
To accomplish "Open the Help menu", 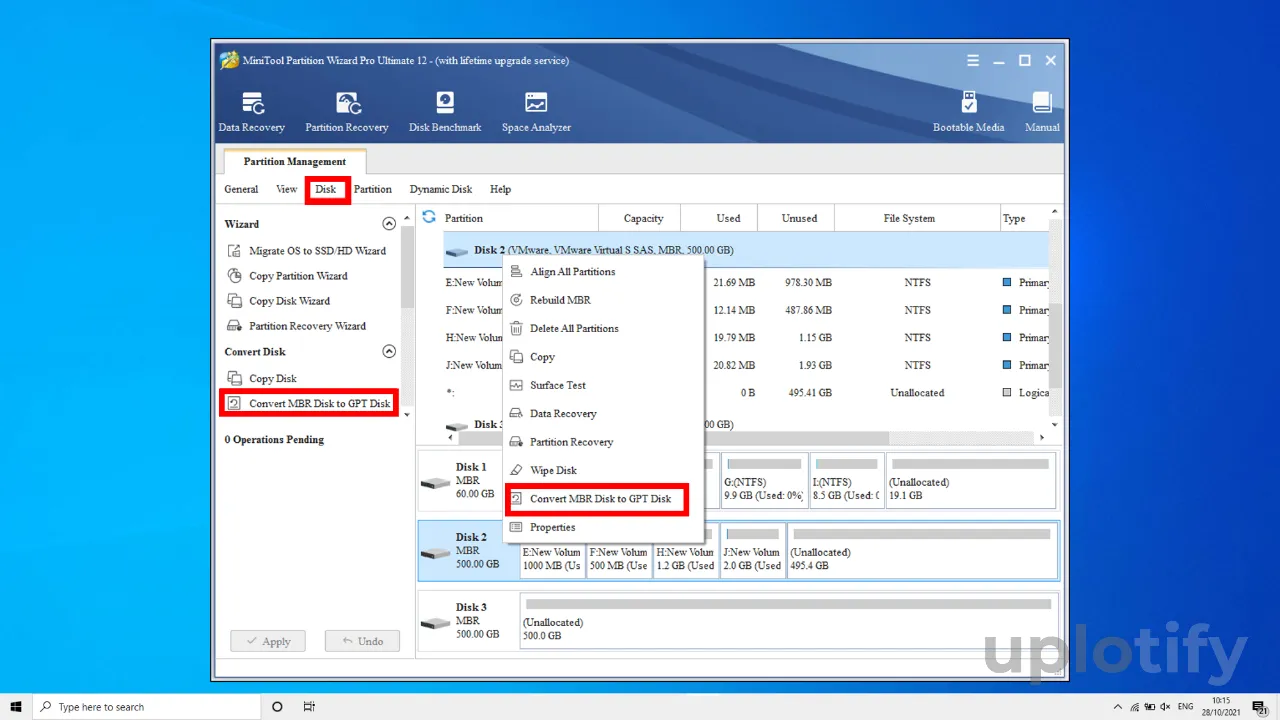I will click(x=500, y=189).
